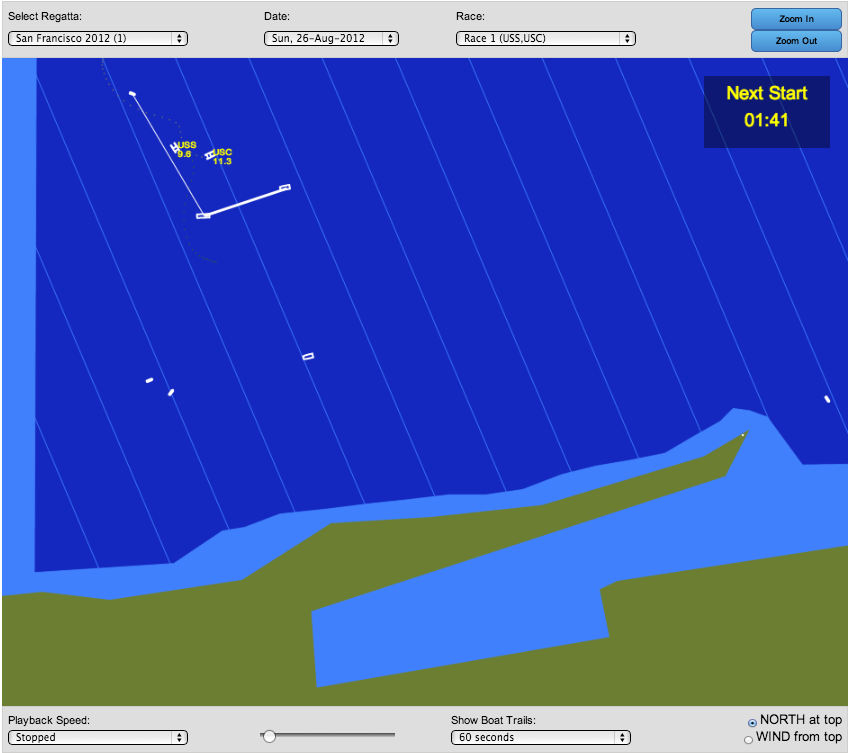Change the Playback Speed dropdown selection
851x753 pixels.
pyautogui.click(x=97, y=737)
